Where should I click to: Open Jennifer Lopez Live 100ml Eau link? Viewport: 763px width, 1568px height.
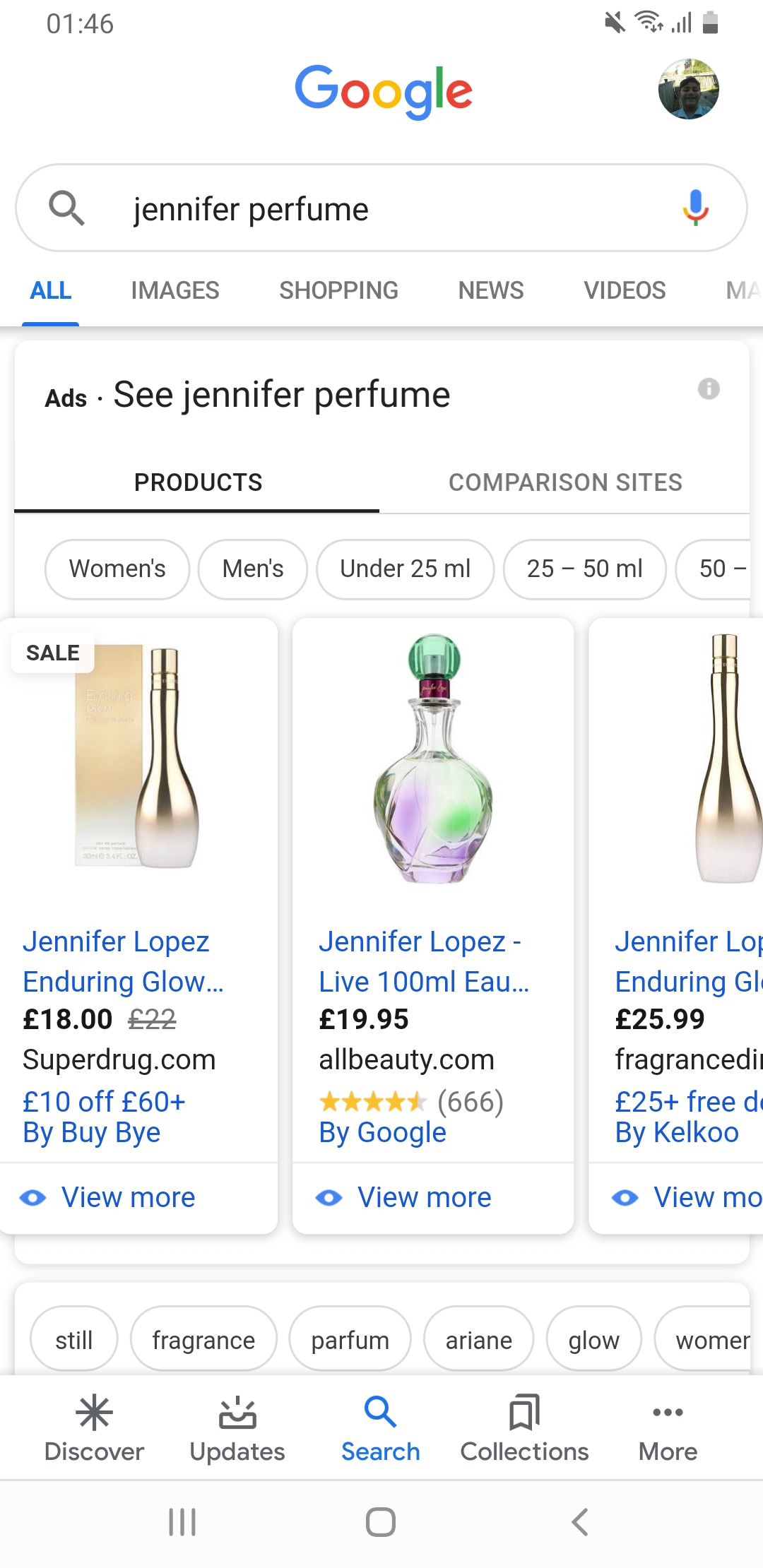coord(422,961)
